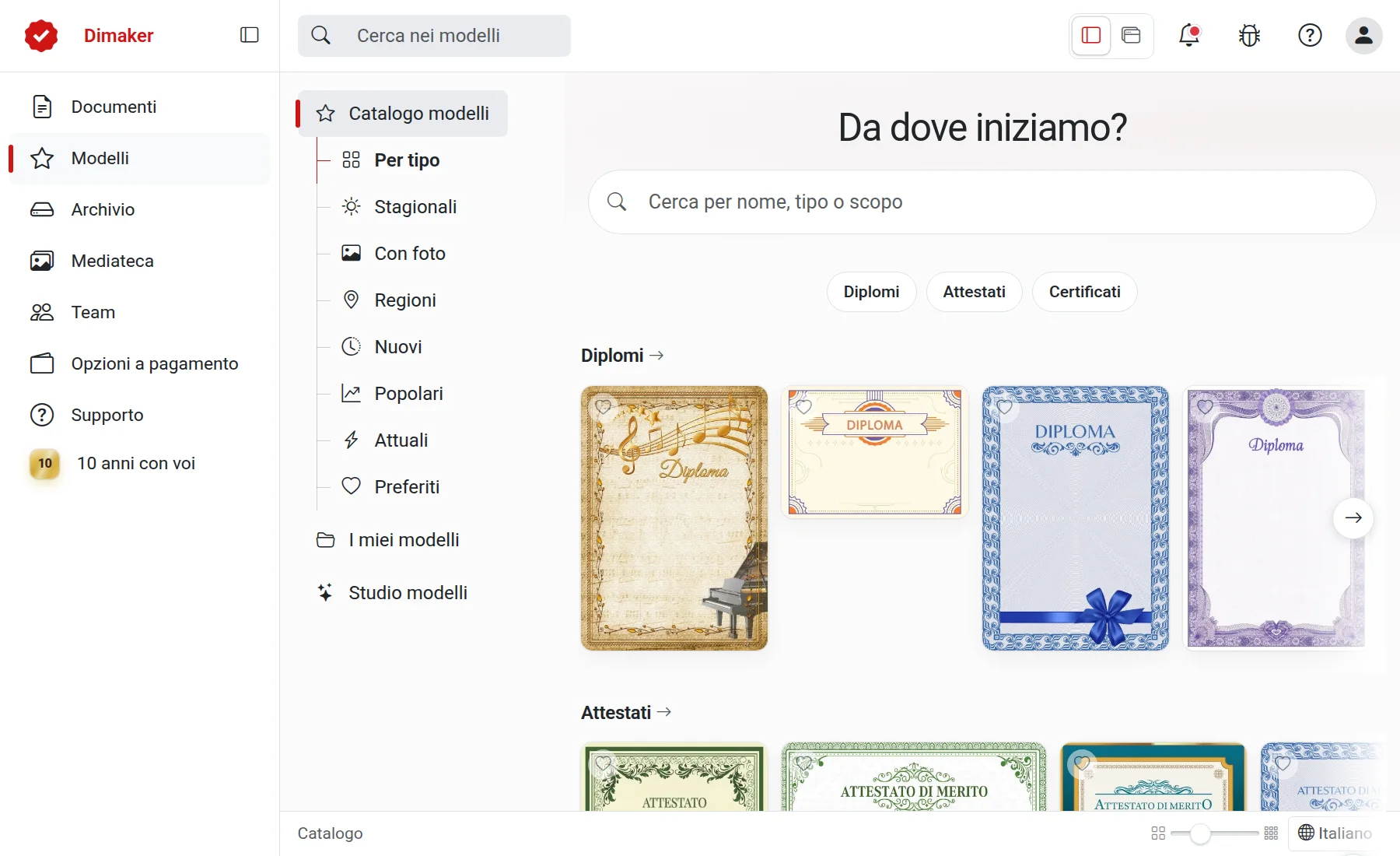Switch to windowed layout view

pos(1131,35)
